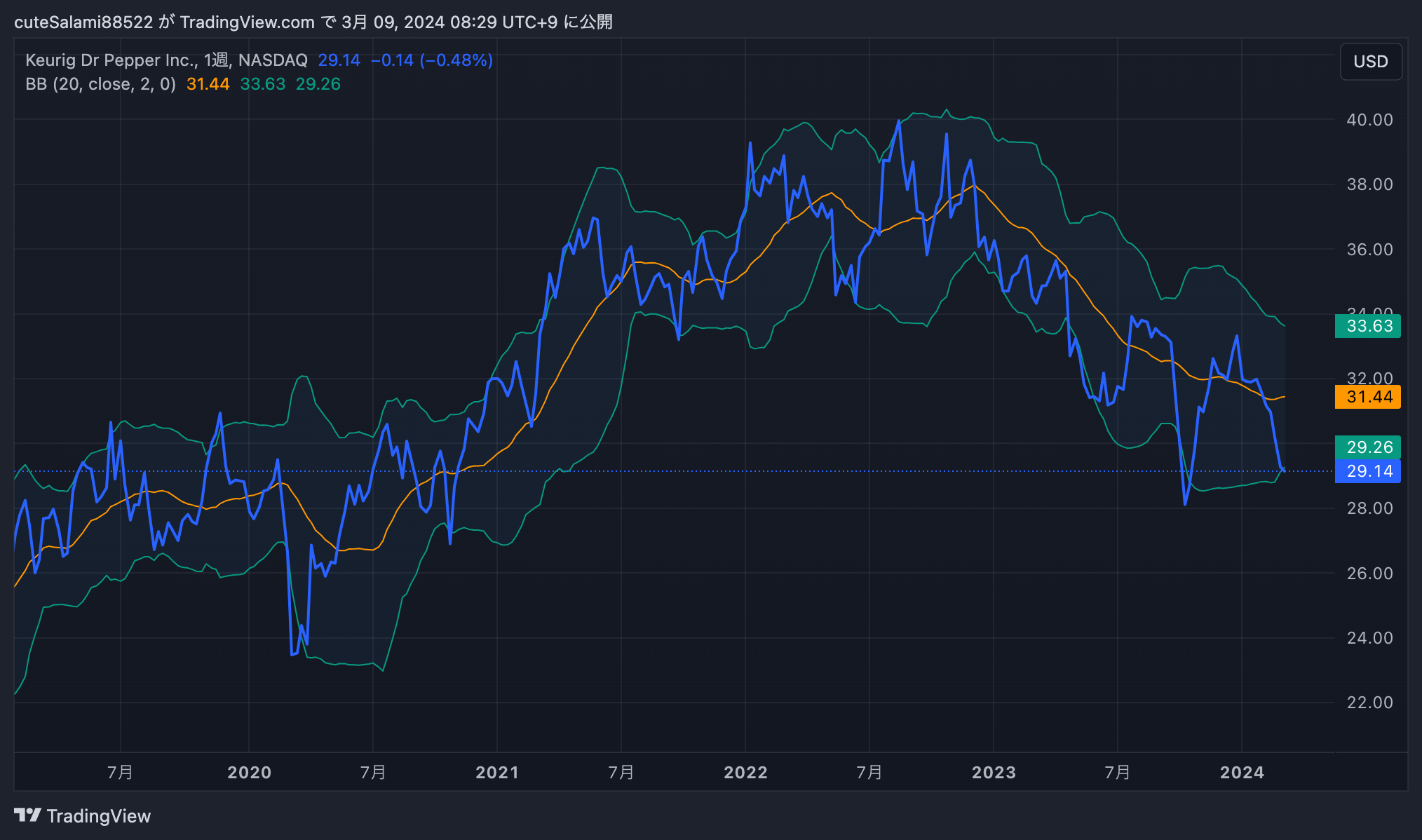Screen dimensions: 1422x840
Task: Click the 2022 label on the time axis
Action: pyautogui.click(x=746, y=773)
